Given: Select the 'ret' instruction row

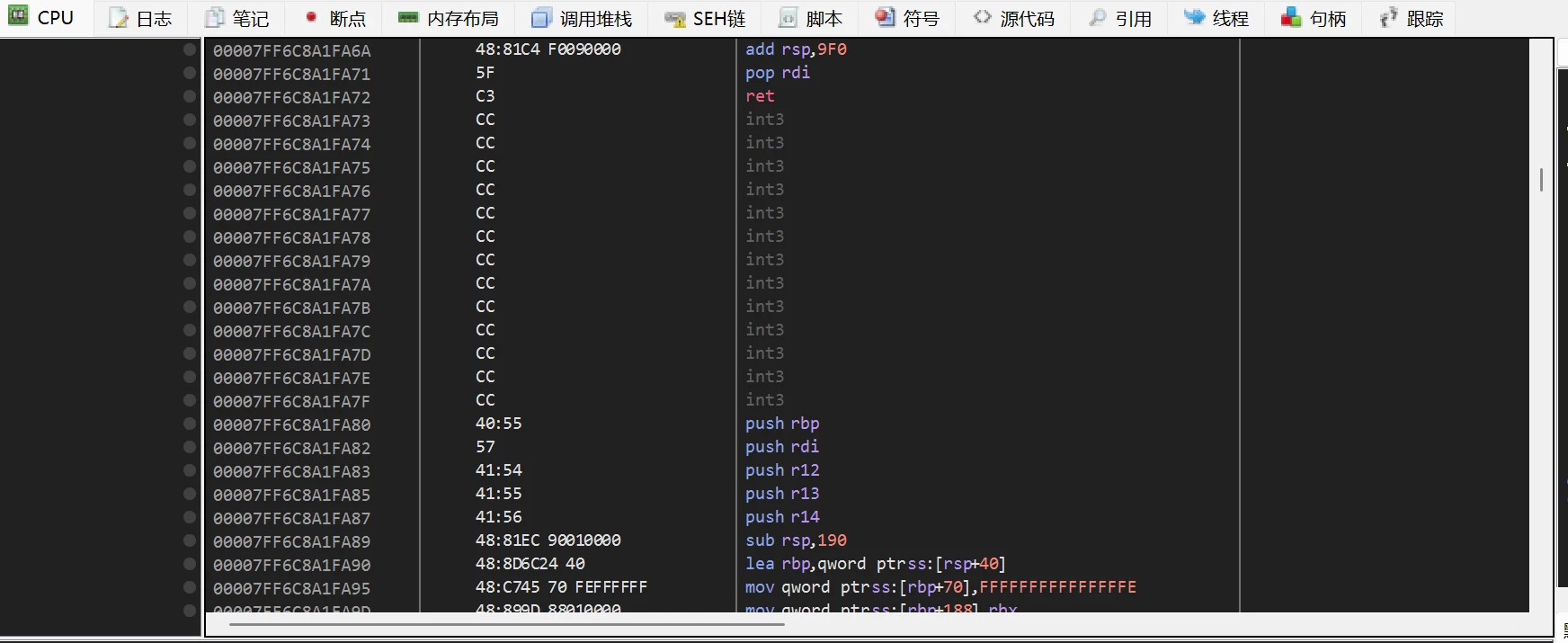Looking at the screenshot, I should click(760, 96).
